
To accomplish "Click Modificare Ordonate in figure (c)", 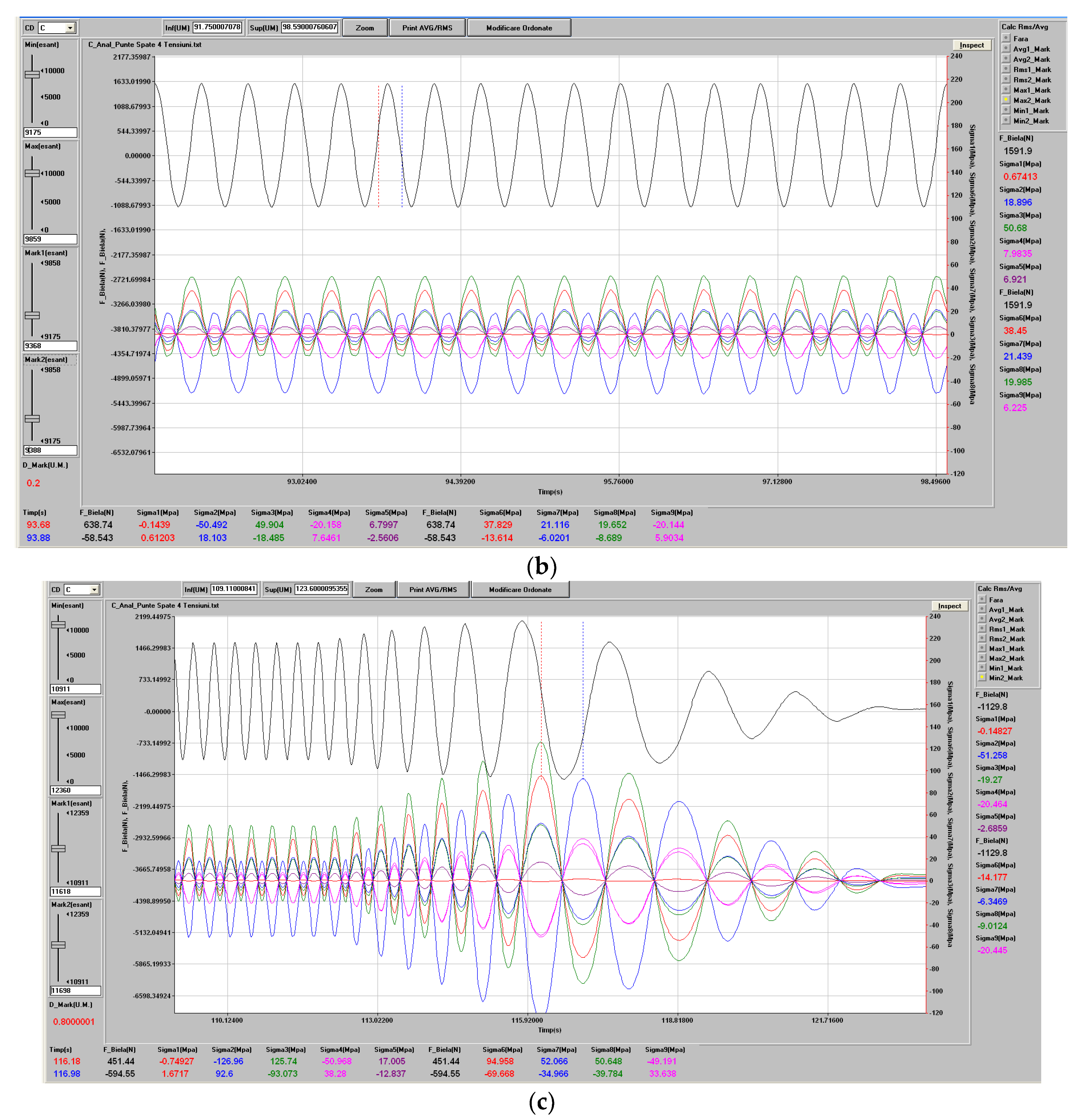I will pyautogui.click(x=520, y=589).
